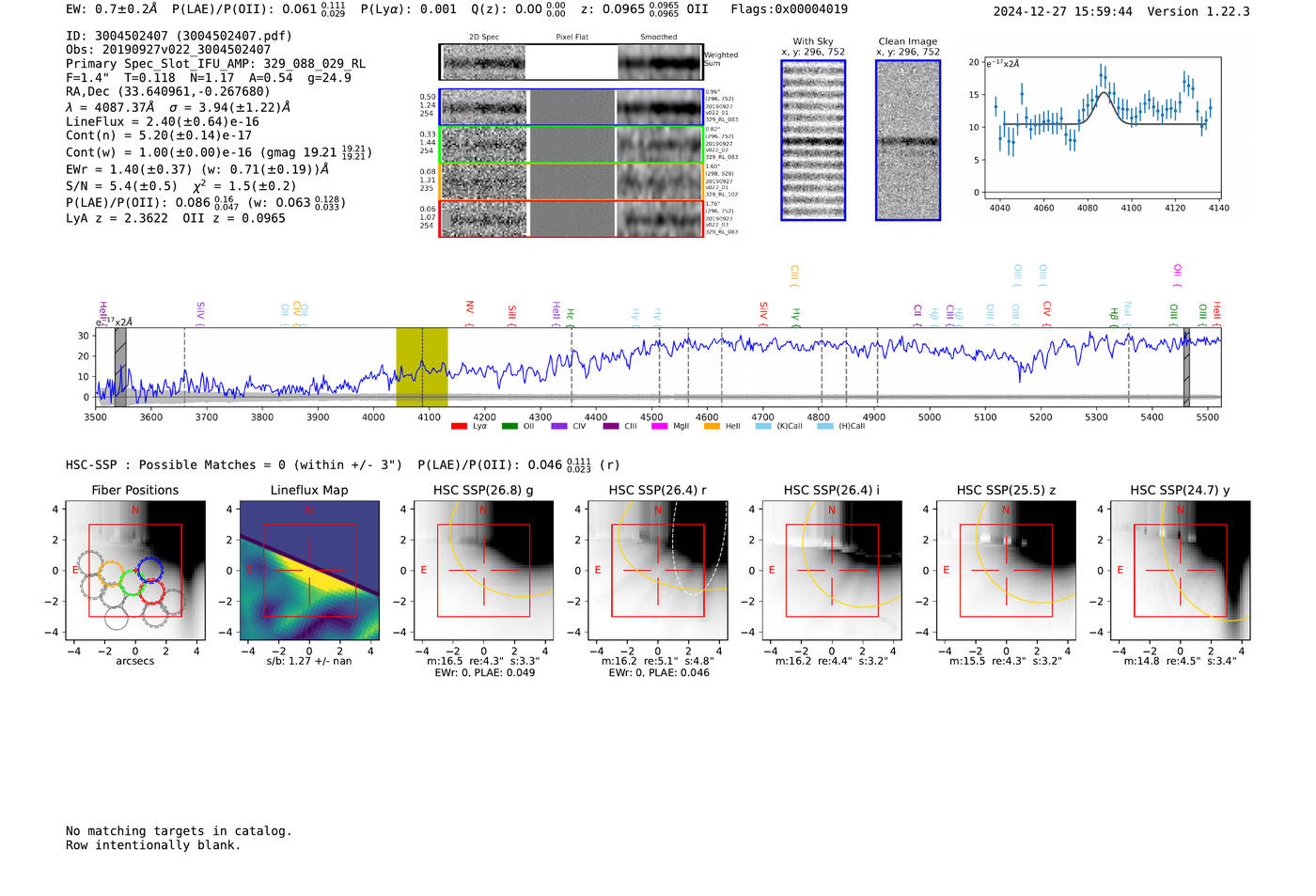The height and width of the screenshot is (896, 1316).
Task: Click the 2024-12-27 15:59:44 timestamp
Action: tap(1062, 12)
